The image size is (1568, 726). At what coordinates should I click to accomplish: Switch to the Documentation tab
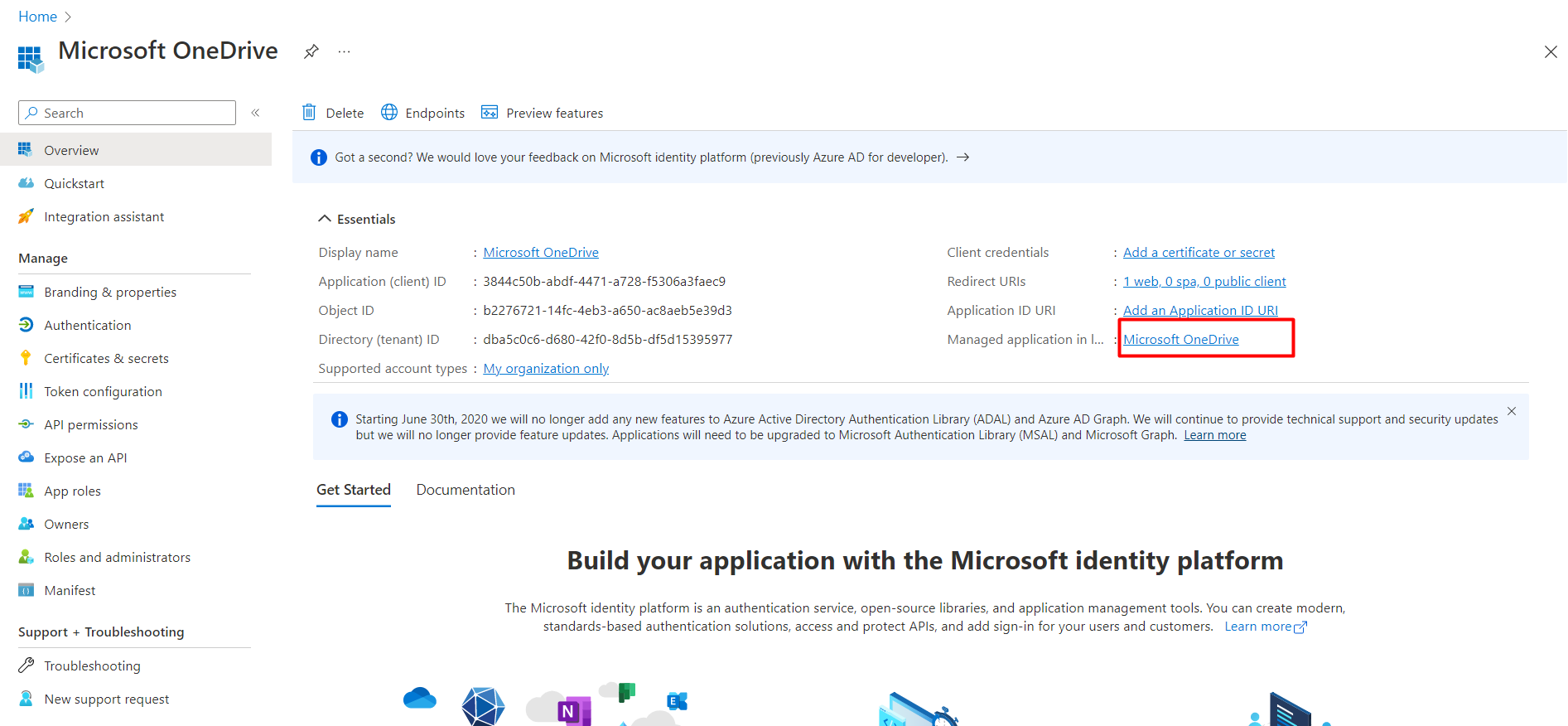tap(466, 490)
